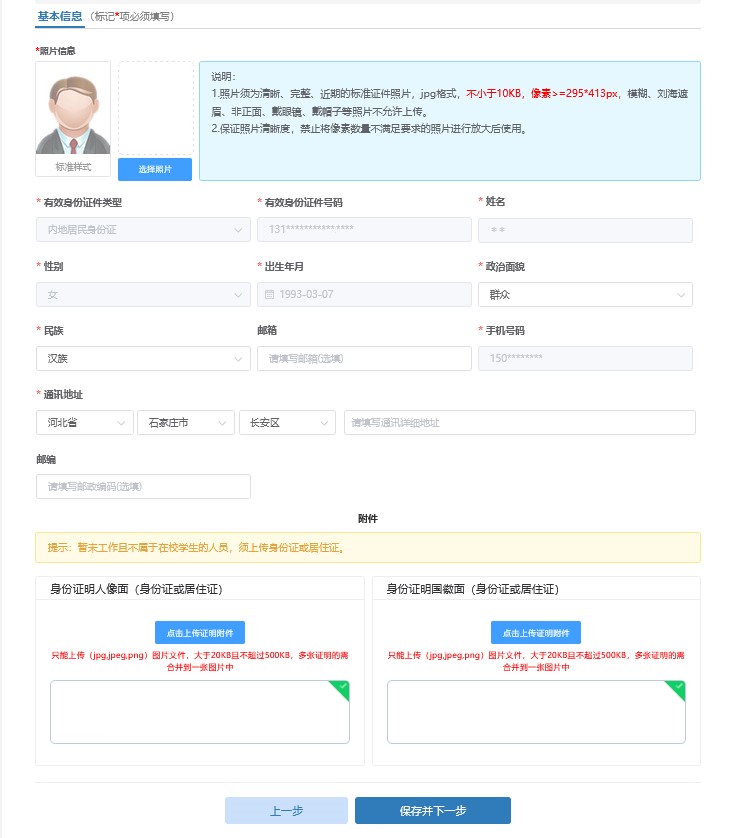Click the green checkmark on 人像面 preview
This screenshot has height=838, width=730.
click(342, 687)
